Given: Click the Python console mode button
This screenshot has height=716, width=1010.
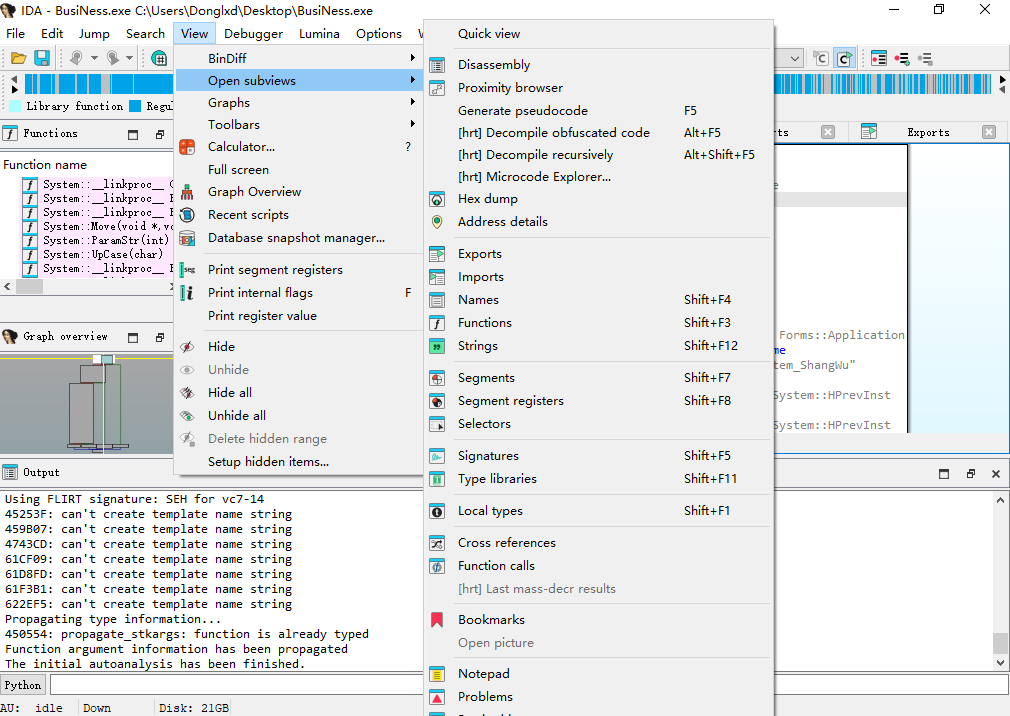Looking at the screenshot, I should tap(23, 685).
